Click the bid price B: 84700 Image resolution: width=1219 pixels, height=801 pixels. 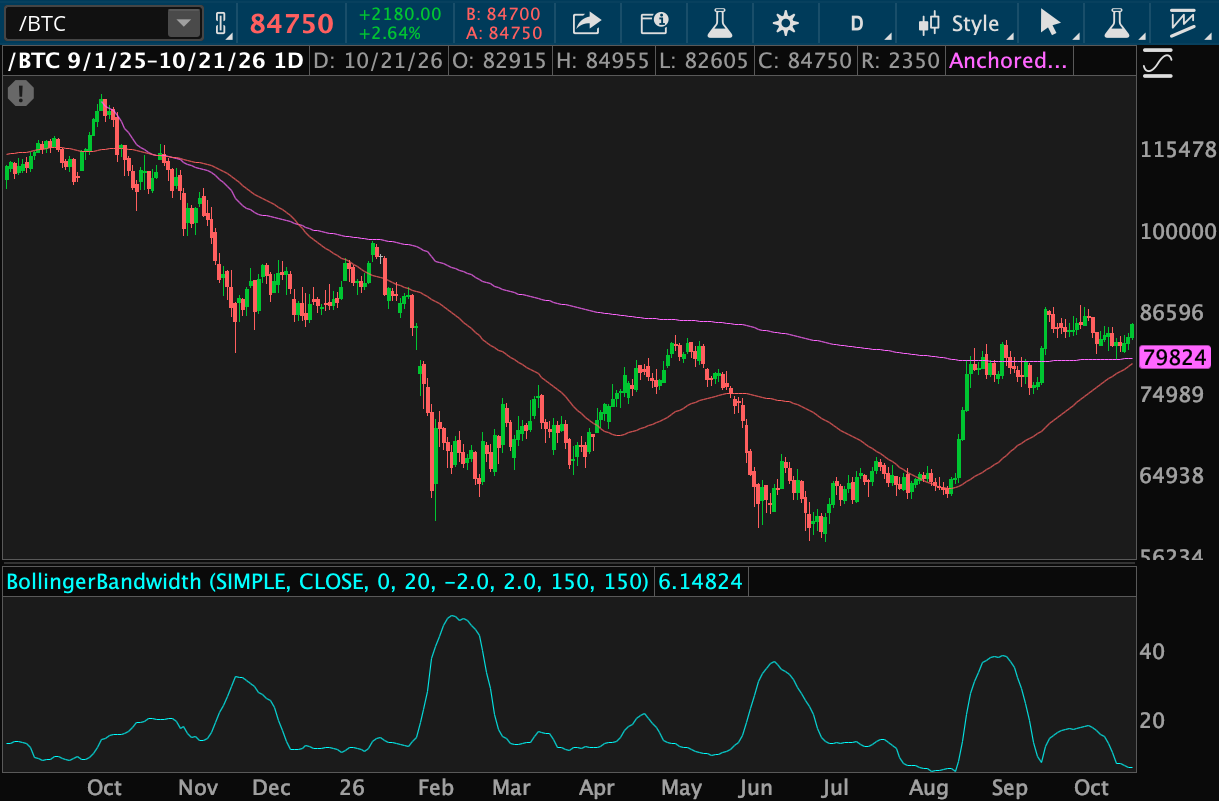[x=504, y=14]
